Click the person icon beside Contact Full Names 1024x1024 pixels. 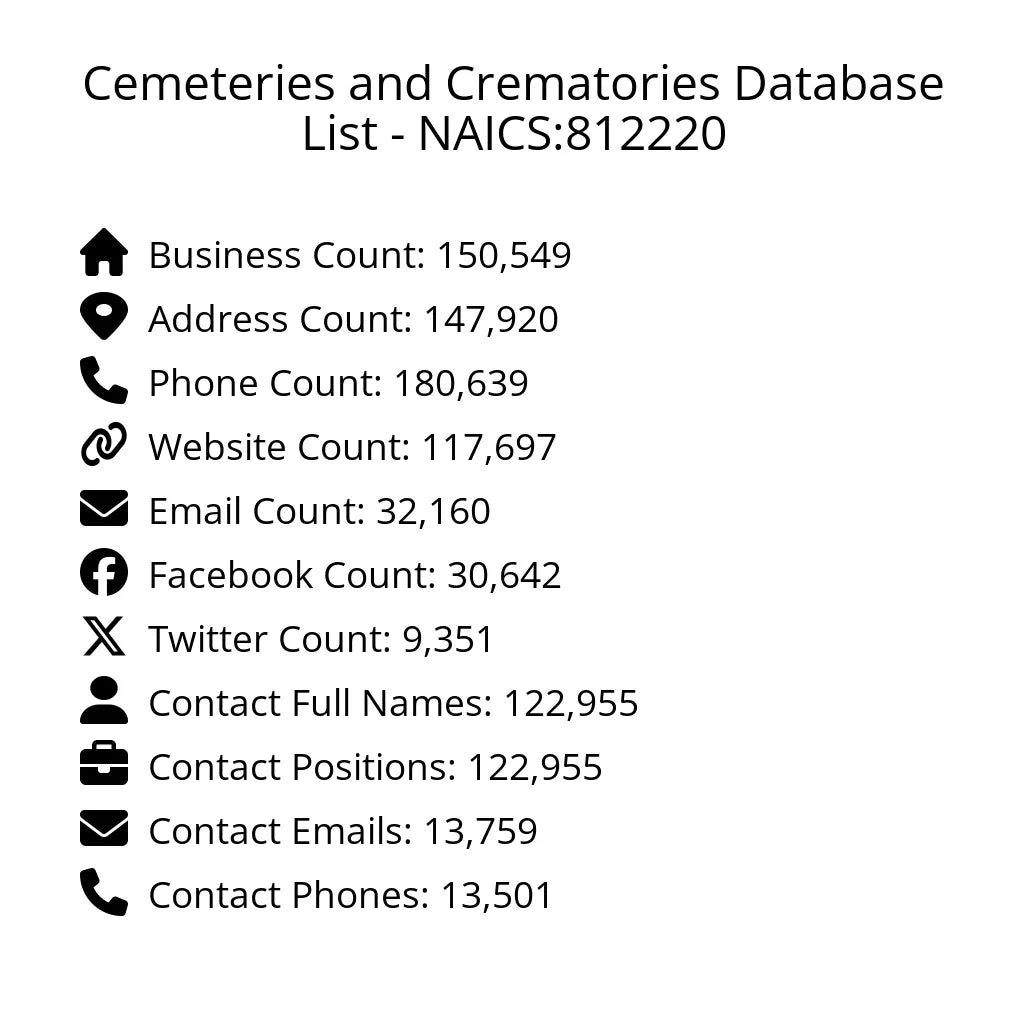[104, 701]
